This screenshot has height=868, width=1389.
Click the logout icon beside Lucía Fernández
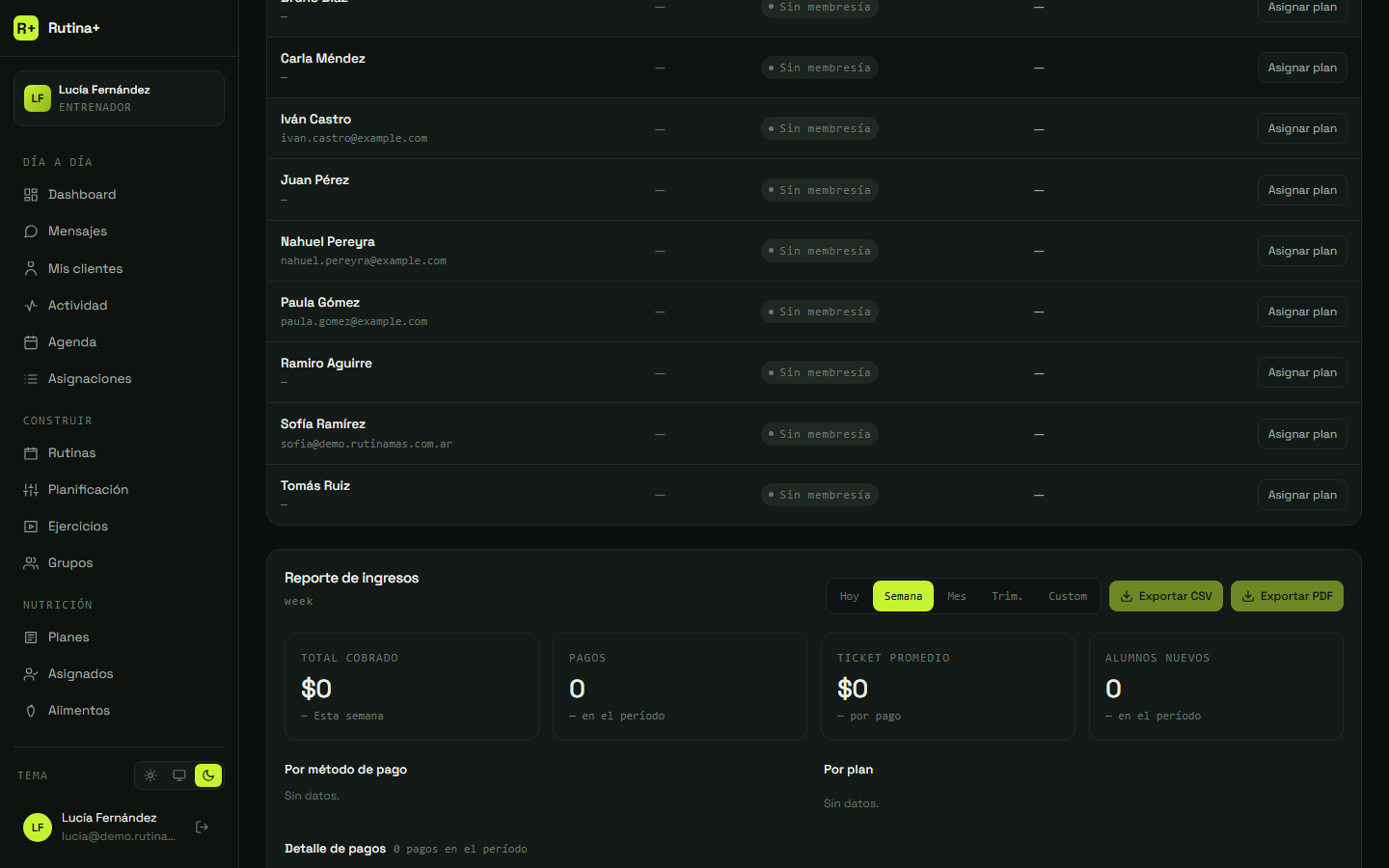pyautogui.click(x=203, y=827)
